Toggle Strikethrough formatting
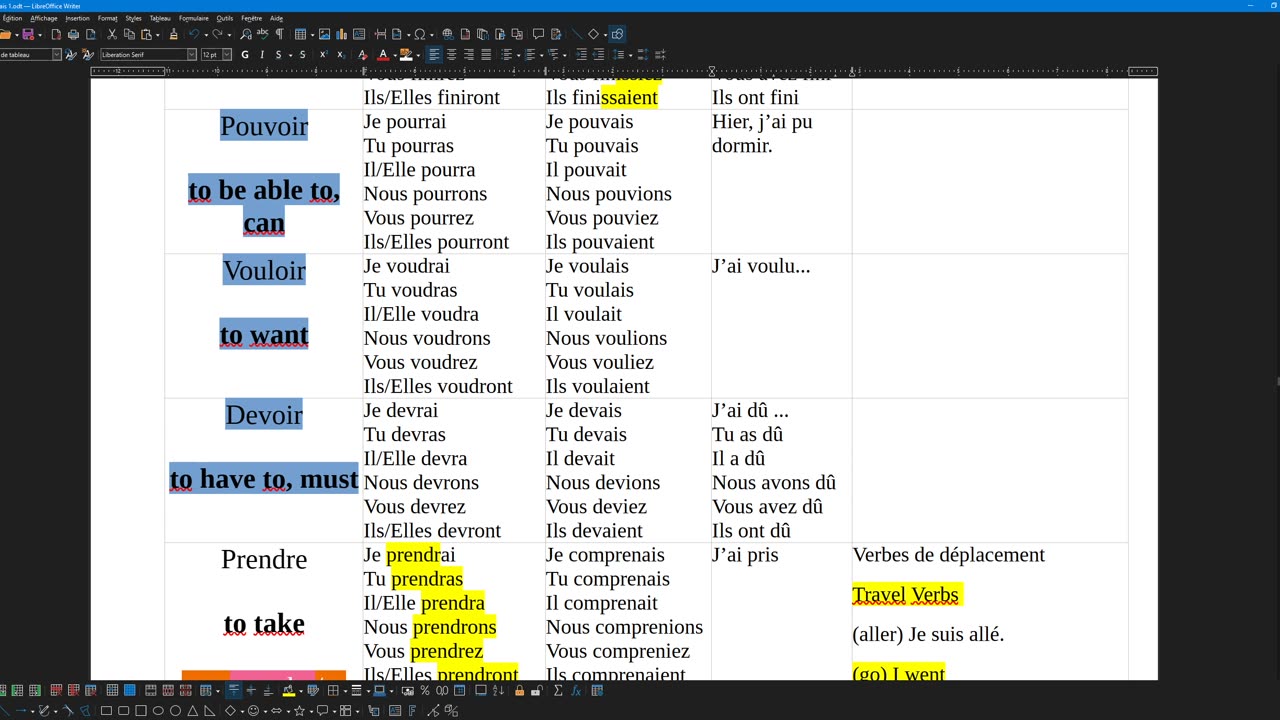 click(302, 54)
